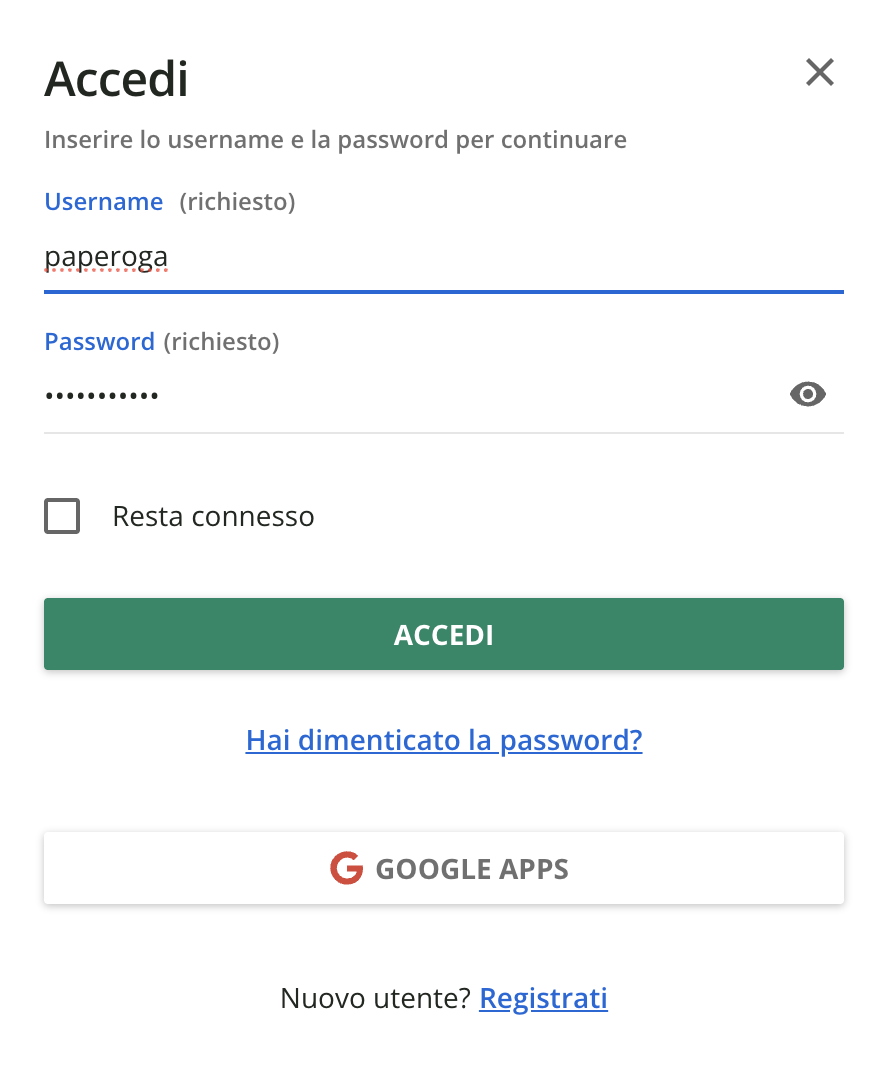Viewport: 890px width, 1074px height.
Task: Click the richiesto hint beside Password
Action: click(x=221, y=342)
